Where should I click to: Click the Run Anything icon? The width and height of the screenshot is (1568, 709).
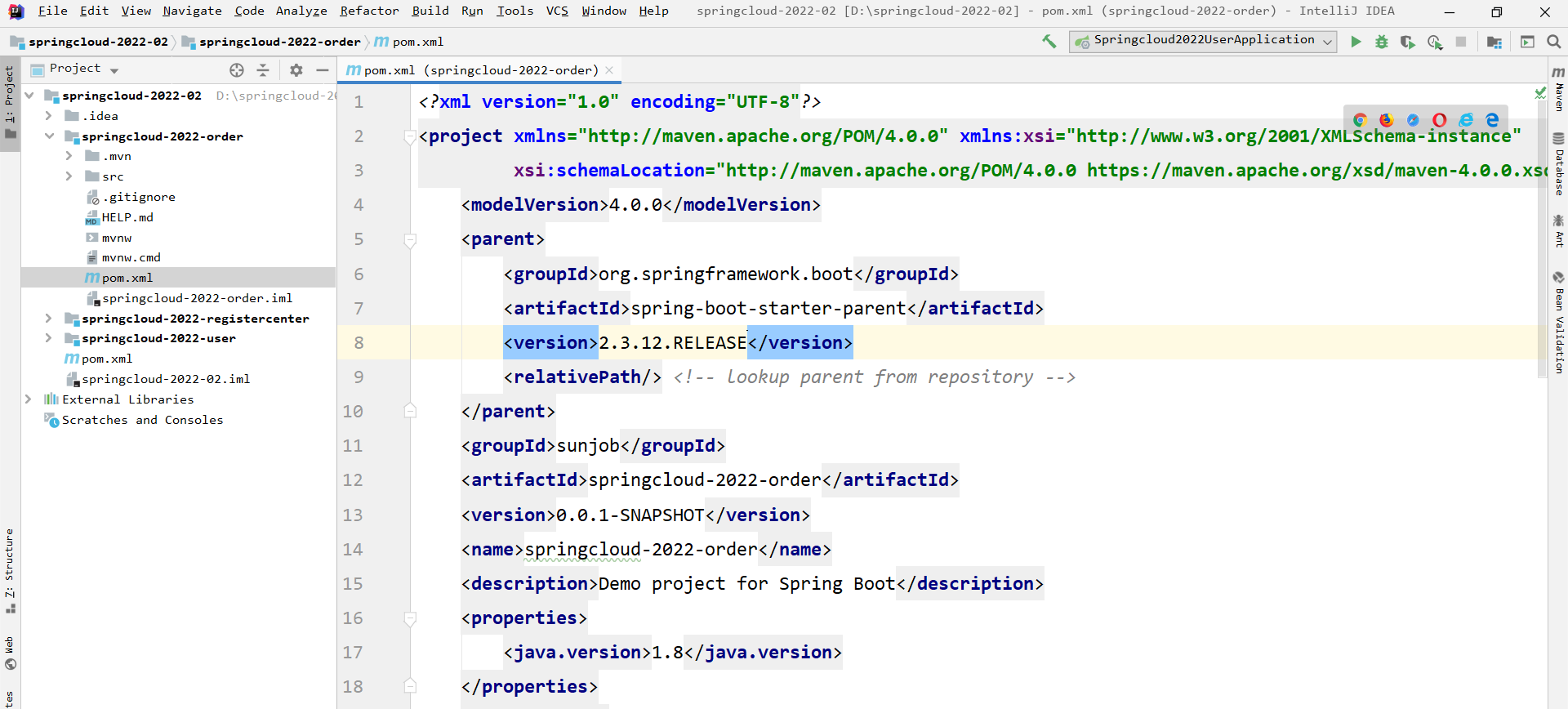tap(1527, 42)
